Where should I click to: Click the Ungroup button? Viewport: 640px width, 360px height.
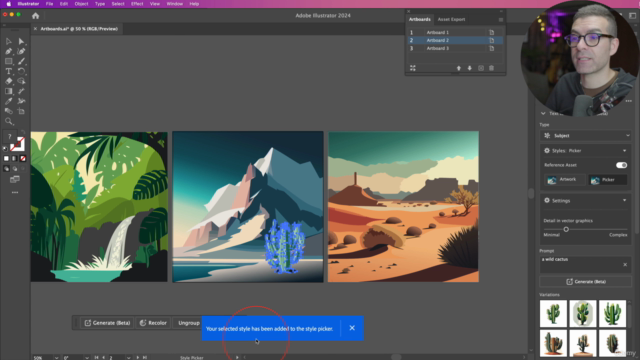click(188, 323)
